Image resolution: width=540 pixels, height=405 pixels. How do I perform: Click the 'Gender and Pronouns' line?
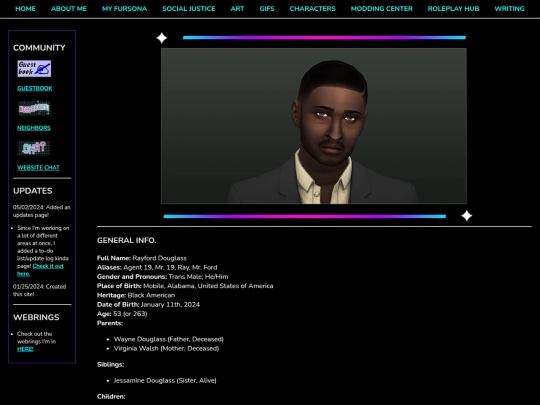163,277
